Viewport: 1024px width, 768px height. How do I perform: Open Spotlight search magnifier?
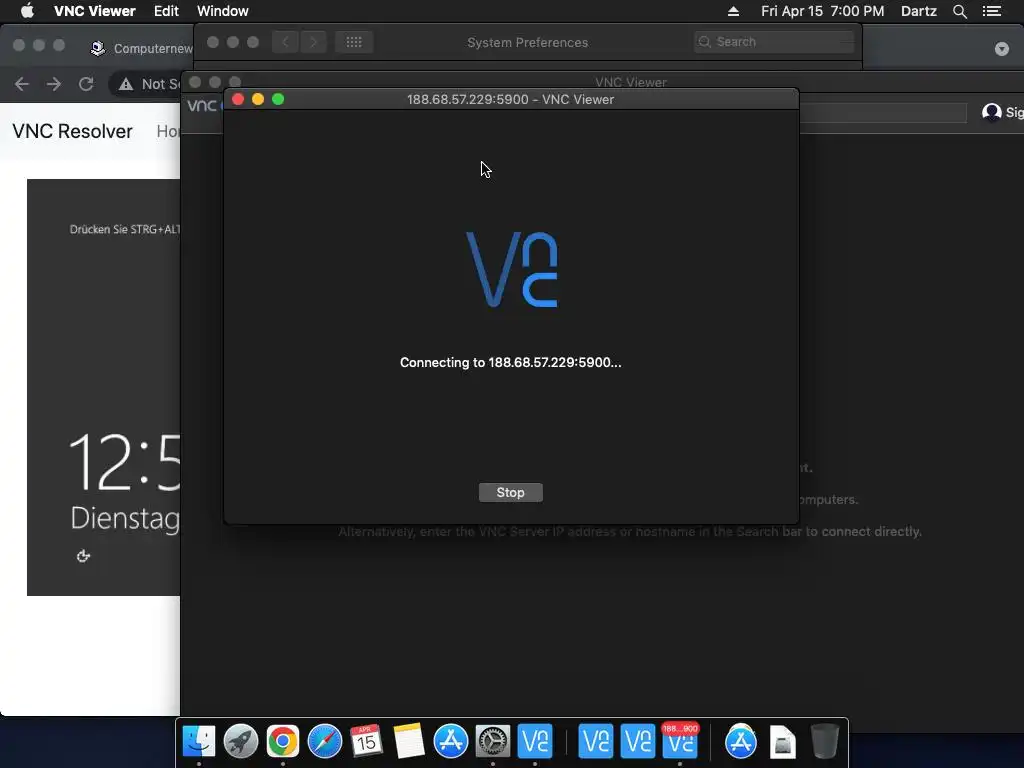959,11
